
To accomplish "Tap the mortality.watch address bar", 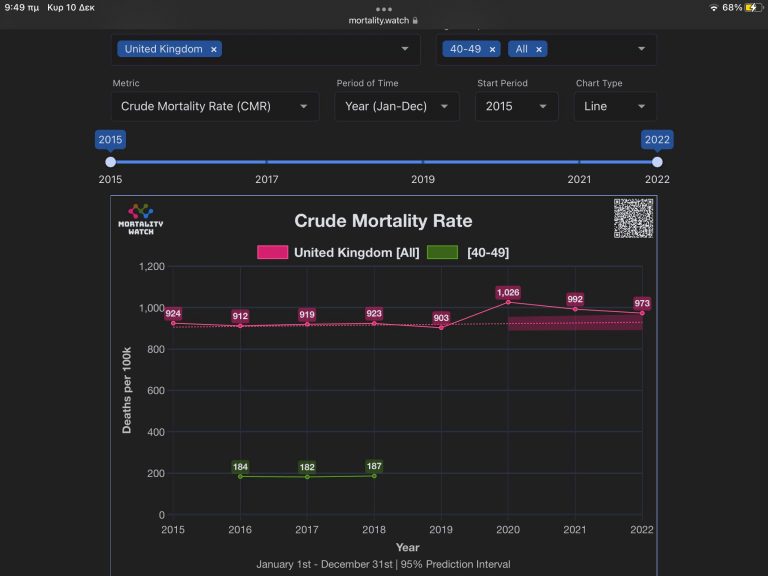I will (384, 20).
